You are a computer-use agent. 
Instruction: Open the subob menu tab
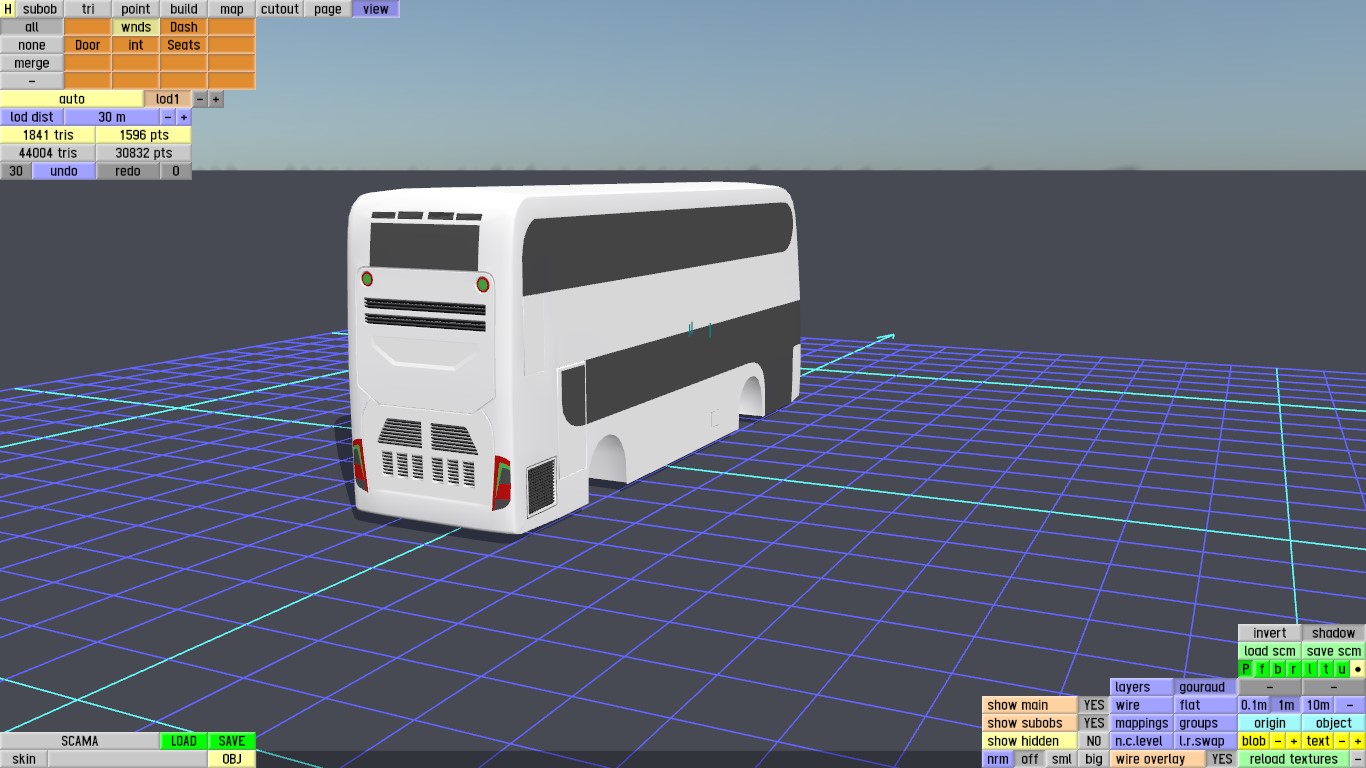click(x=40, y=9)
